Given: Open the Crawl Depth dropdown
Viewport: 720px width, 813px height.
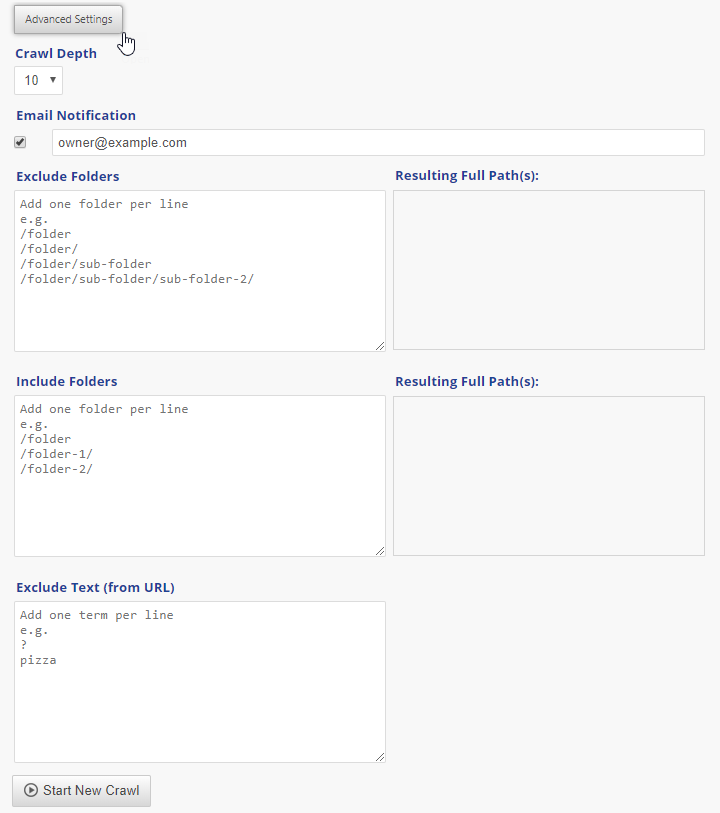Looking at the screenshot, I should click(x=38, y=80).
